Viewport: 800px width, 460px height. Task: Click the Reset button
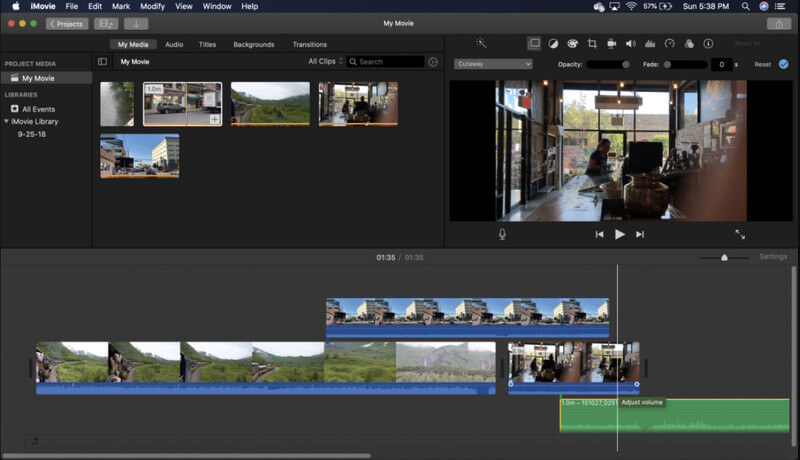coord(762,64)
